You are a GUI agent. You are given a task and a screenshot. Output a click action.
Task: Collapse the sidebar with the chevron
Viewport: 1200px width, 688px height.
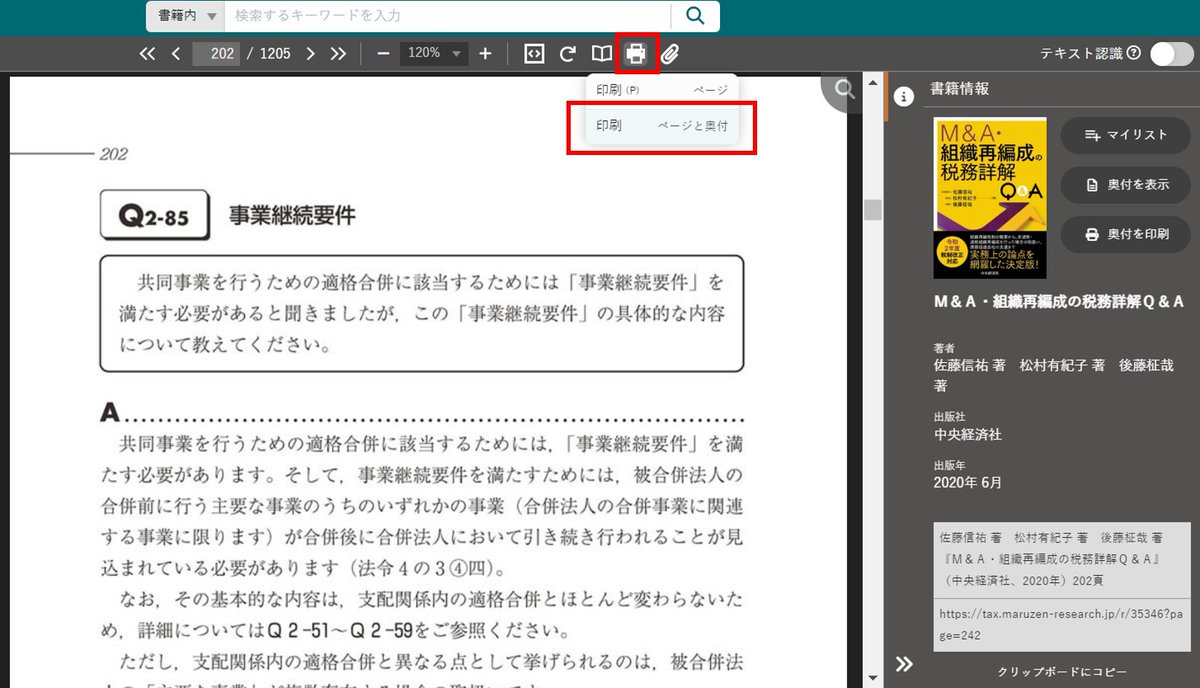pyautogui.click(x=903, y=663)
